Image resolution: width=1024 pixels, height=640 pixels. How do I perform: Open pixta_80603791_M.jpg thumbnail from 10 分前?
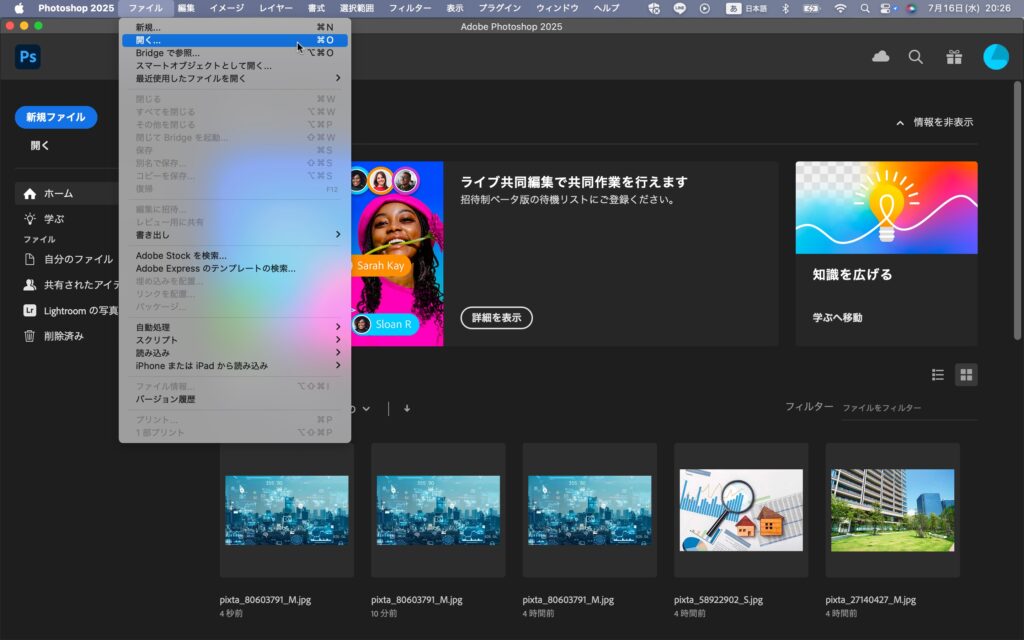coord(438,510)
